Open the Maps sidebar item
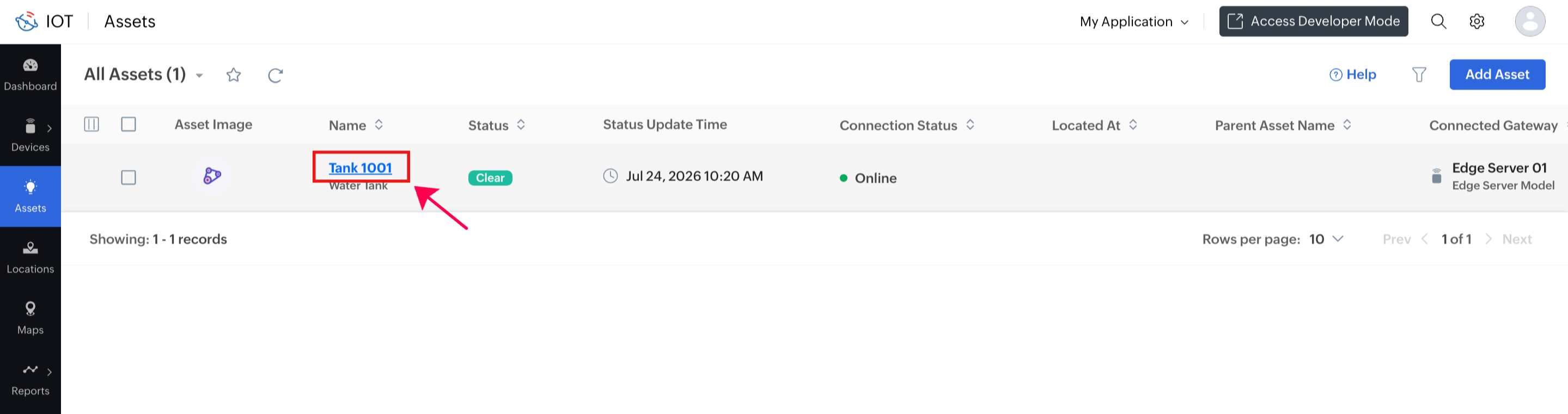This screenshot has width=1568, height=414. (30, 318)
